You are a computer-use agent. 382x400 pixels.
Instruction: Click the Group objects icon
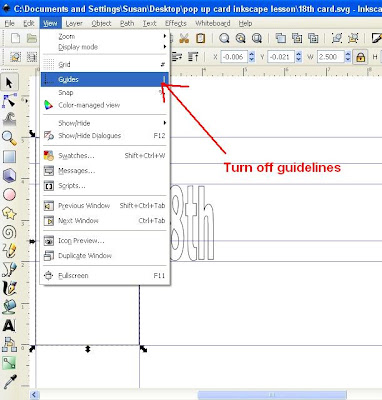click(x=337, y=38)
